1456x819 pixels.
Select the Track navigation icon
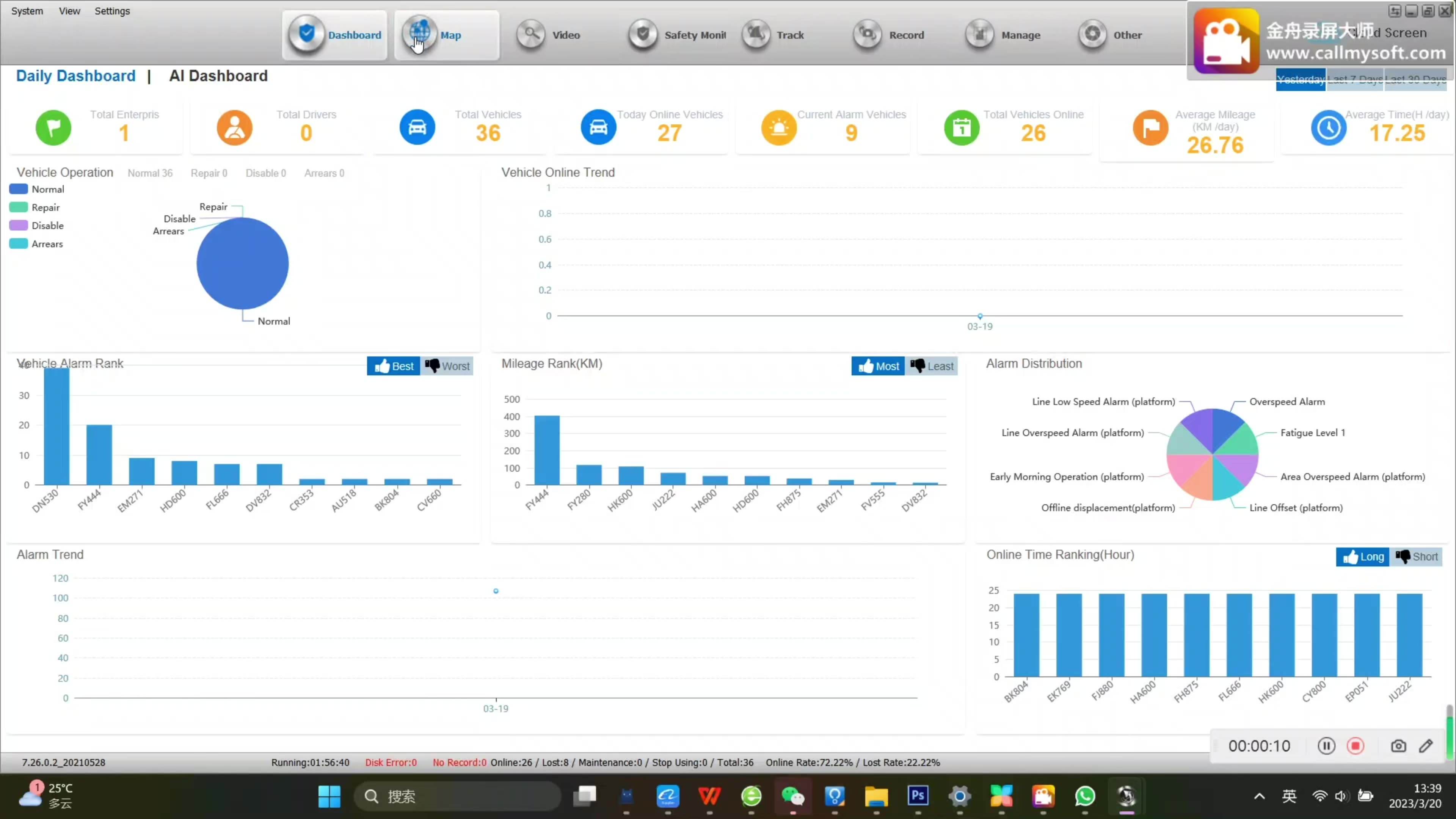click(x=756, y=35)
